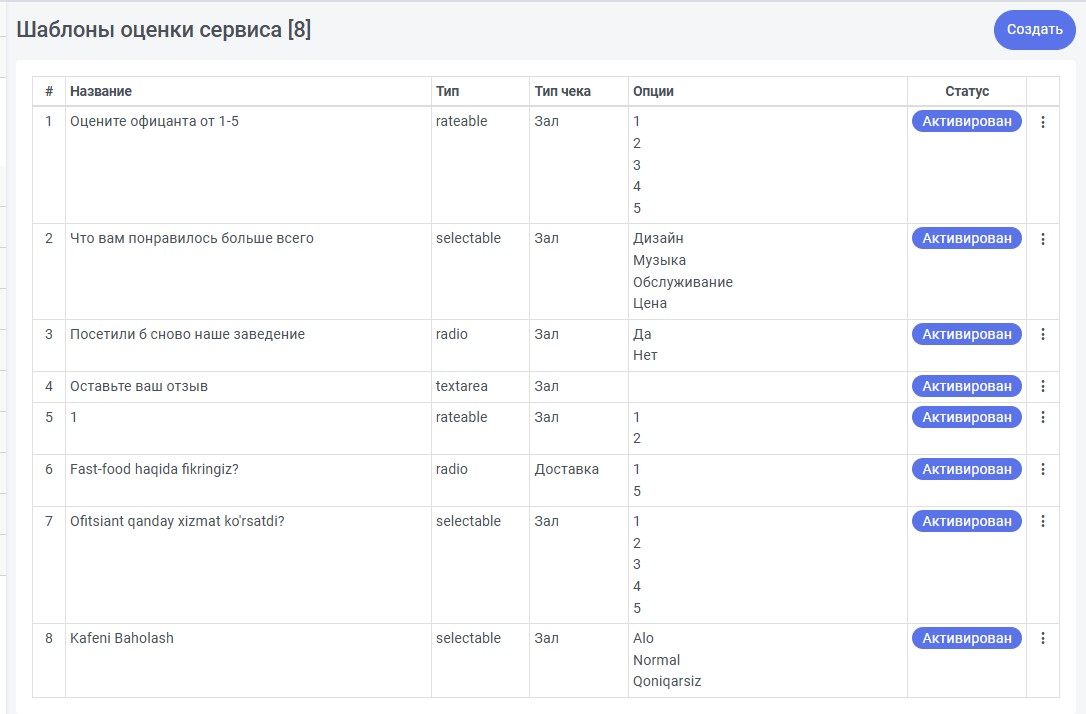Open the kebab menu for 'Что вам понравилось больше всего'
1086x714 pixels.
click(x=1042, y=239)
